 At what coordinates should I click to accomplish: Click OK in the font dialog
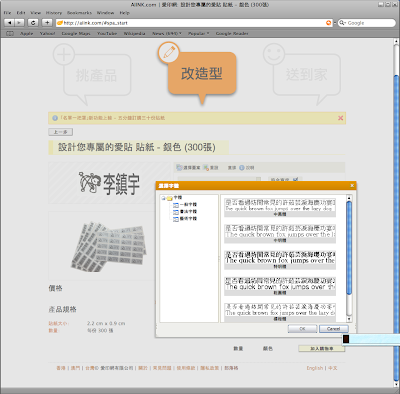coord(302,329)
